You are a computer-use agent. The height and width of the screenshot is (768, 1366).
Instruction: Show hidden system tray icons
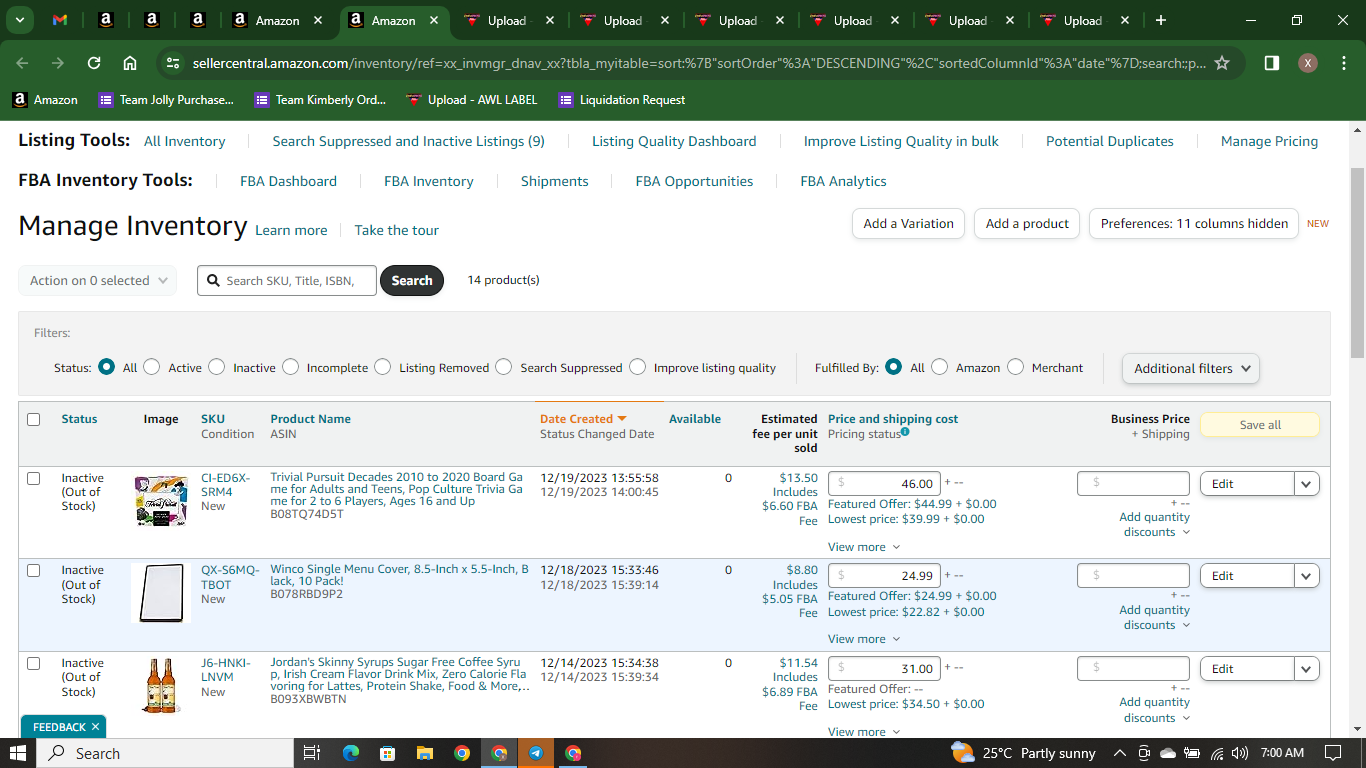pyautogui.click(x=1119, y=753)
